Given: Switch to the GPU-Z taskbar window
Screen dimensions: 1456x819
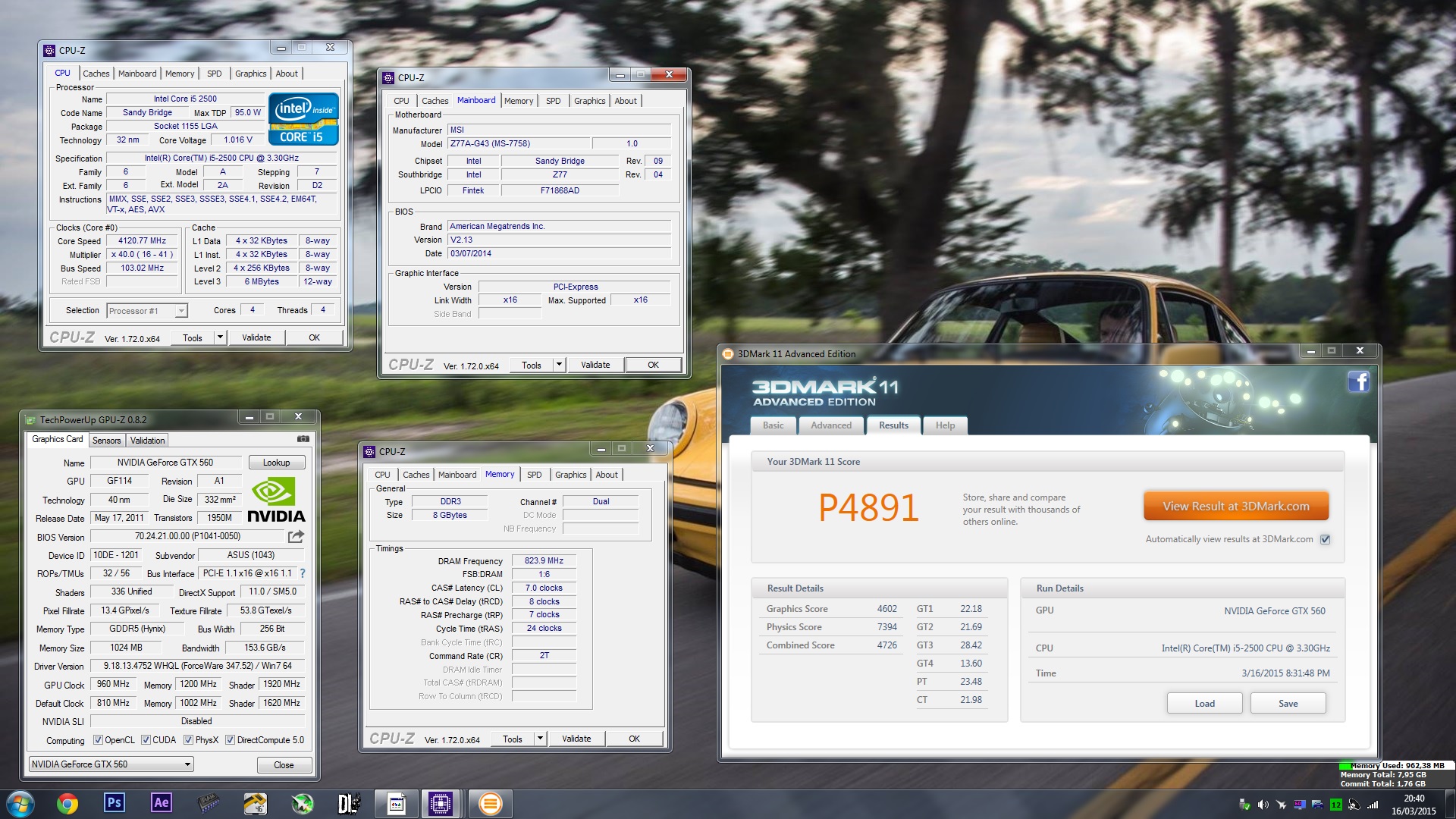Looking at the screenshot, I should click(396, 803).
